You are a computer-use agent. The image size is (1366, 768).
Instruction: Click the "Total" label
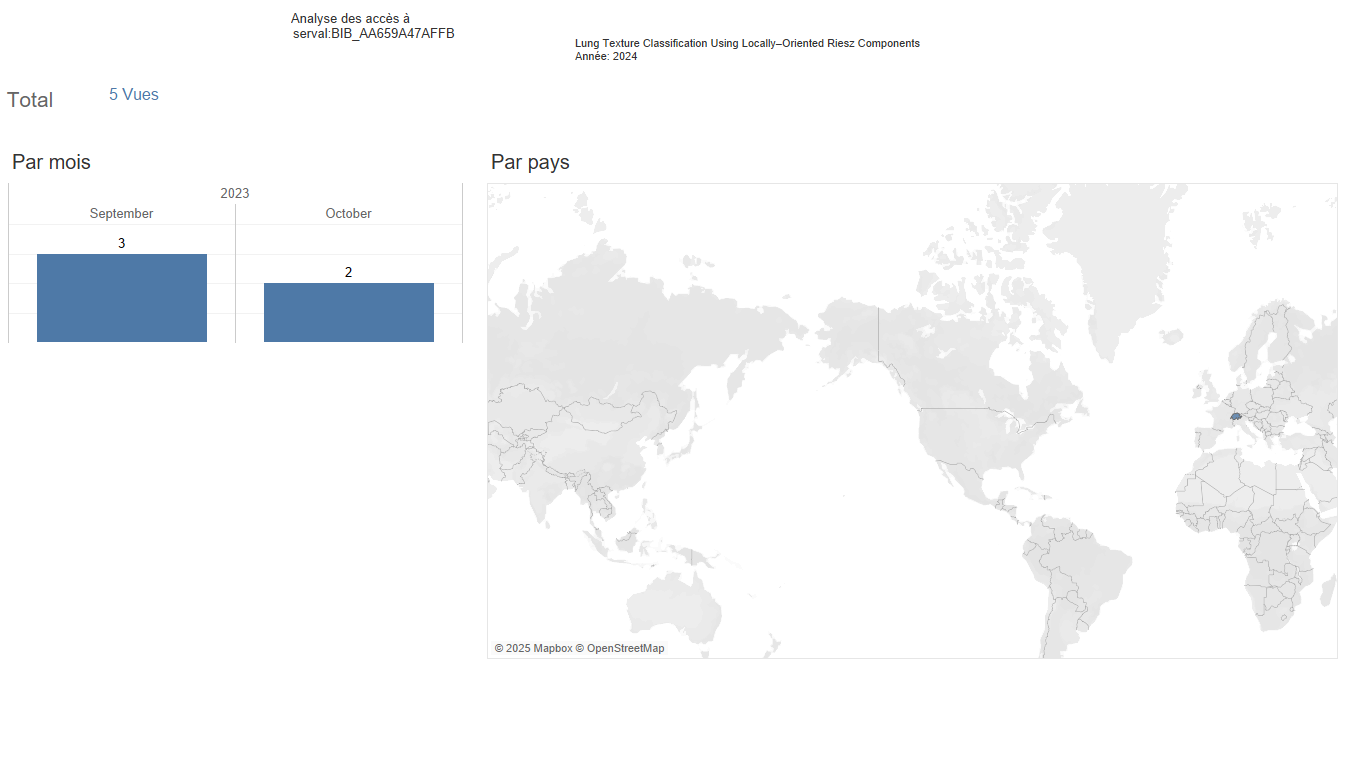(x=30, y=100)
